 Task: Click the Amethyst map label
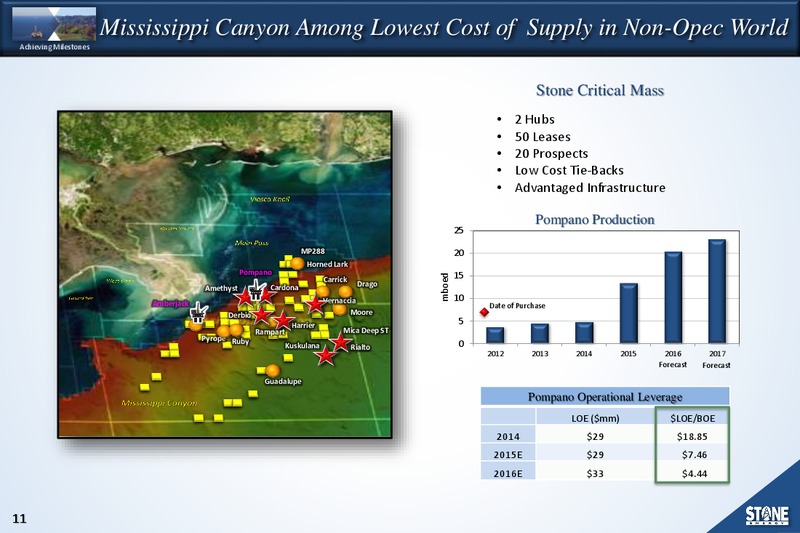pos(221,289)
